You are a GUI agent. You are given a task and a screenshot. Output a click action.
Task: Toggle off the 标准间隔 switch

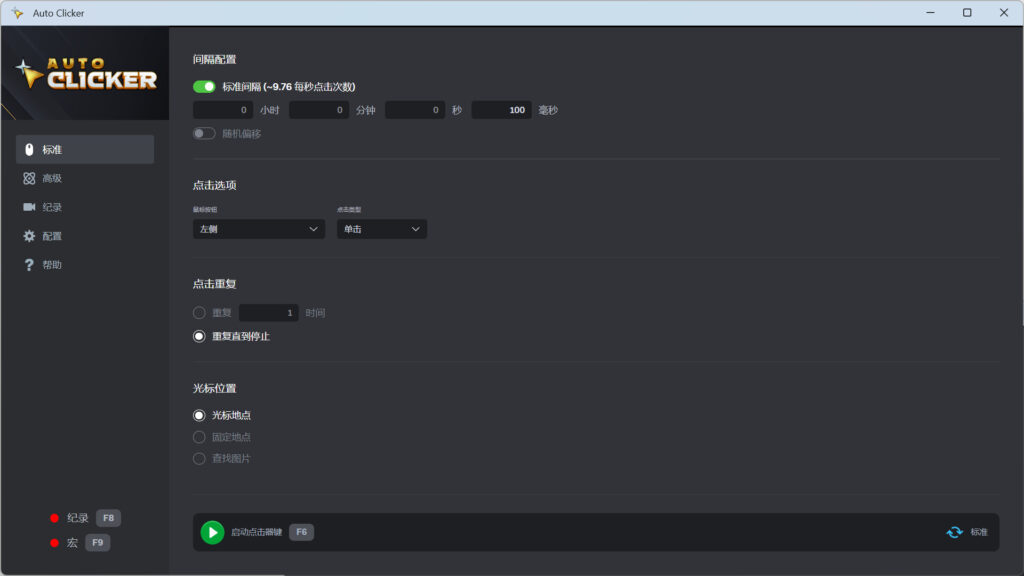tap(204, 87)
